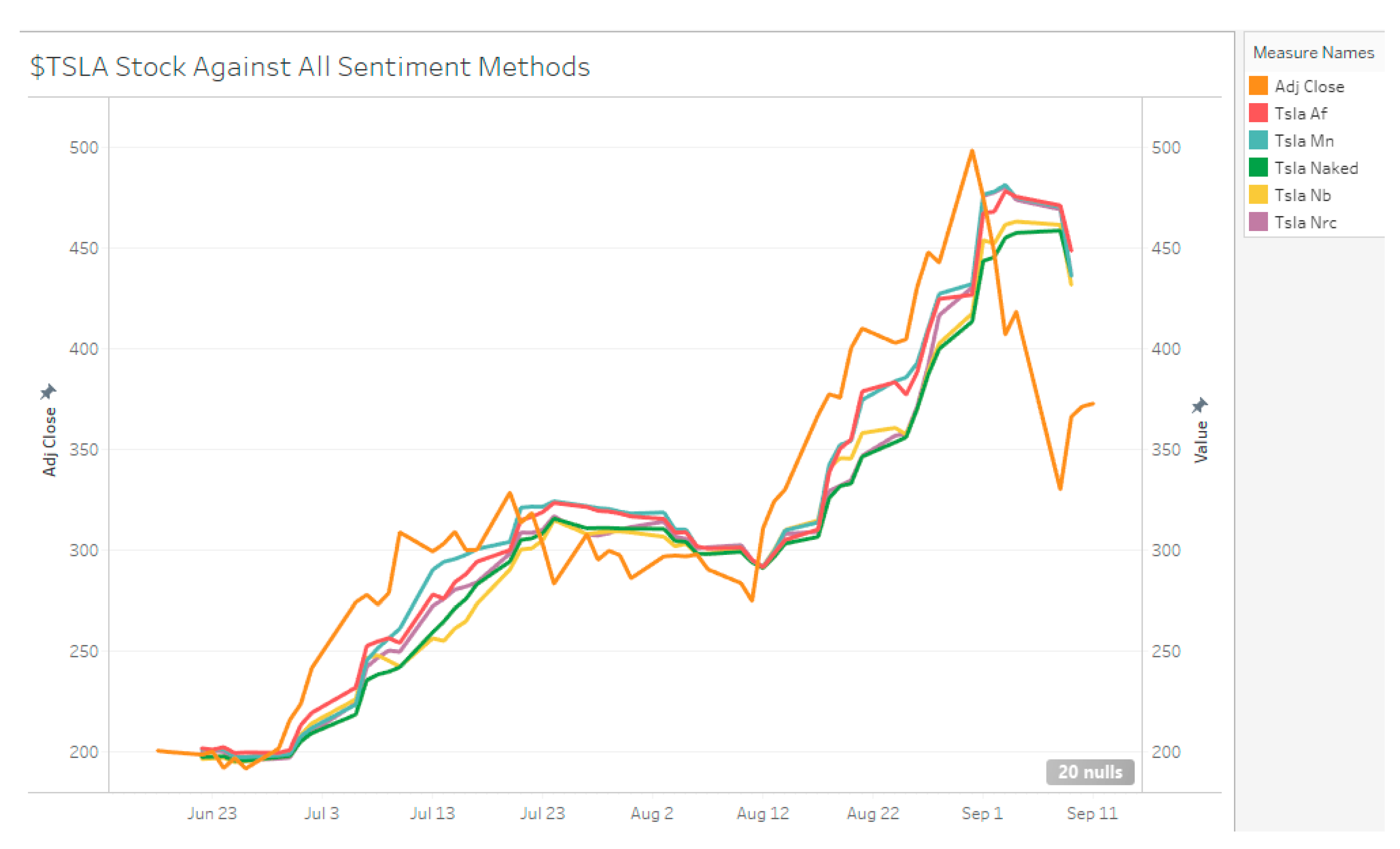Click the Sep 1 date axis label
The height and width of the screenshot is (849, 1400).
click(x=982, y=813)
